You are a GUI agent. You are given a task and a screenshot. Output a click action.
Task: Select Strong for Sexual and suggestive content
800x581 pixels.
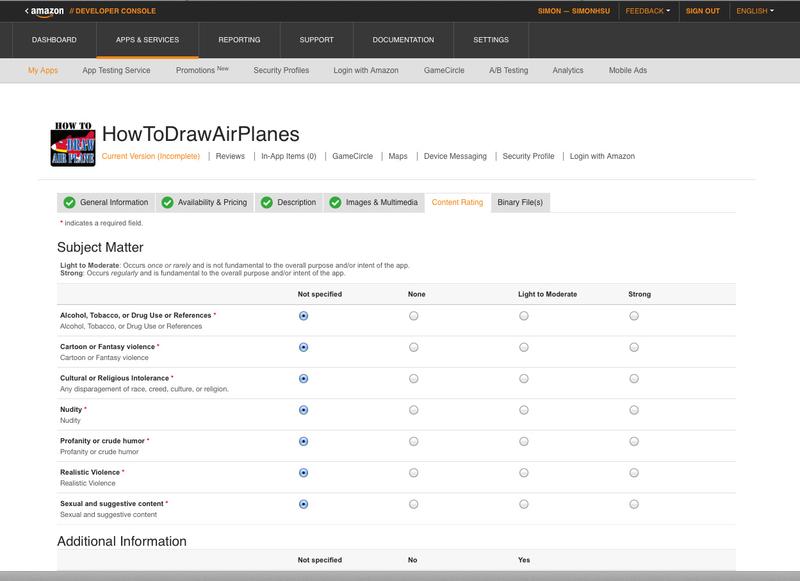pyautogui.click(x=634, y=504)
